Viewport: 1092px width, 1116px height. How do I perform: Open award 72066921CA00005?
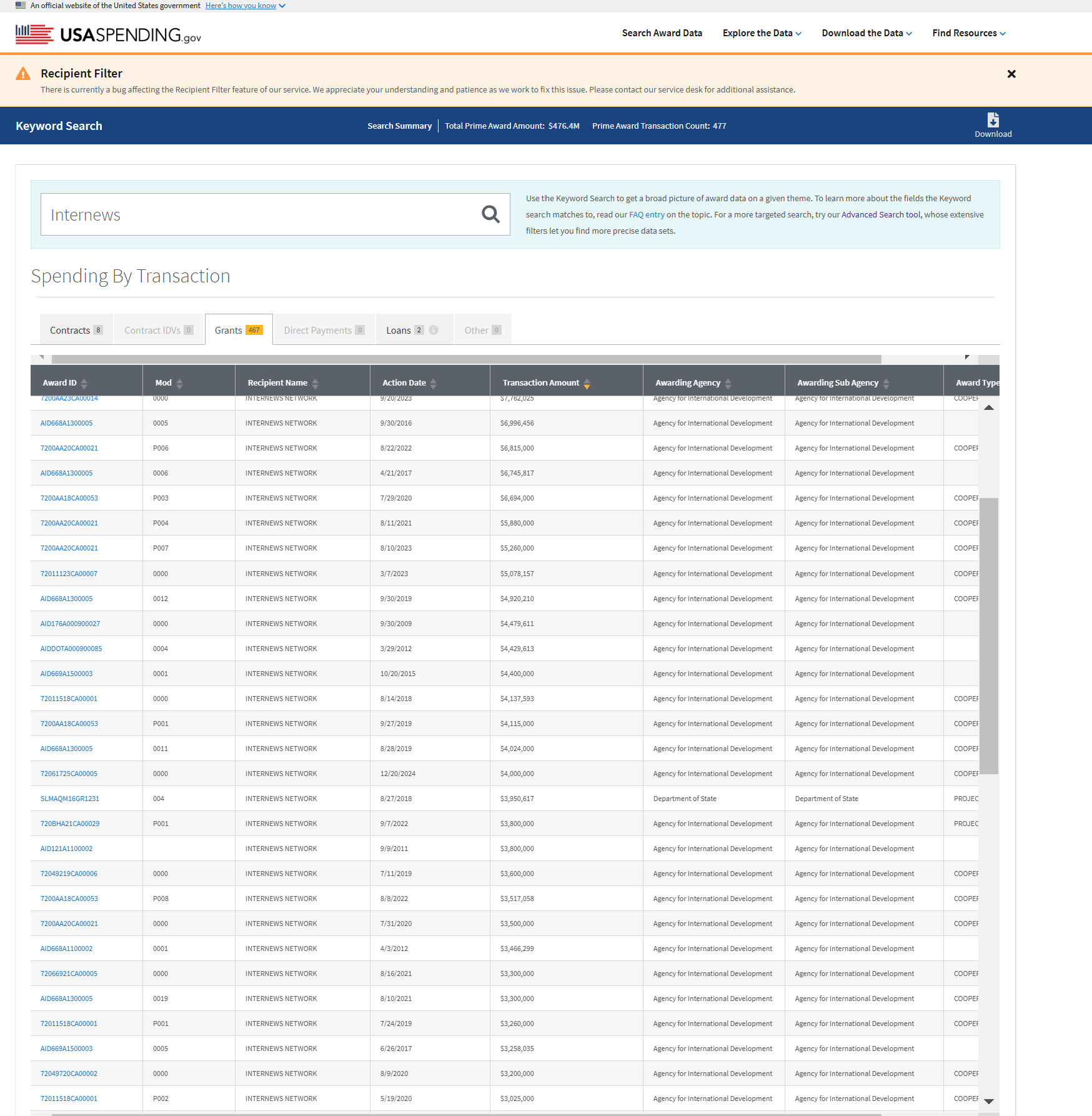[69, 974]
